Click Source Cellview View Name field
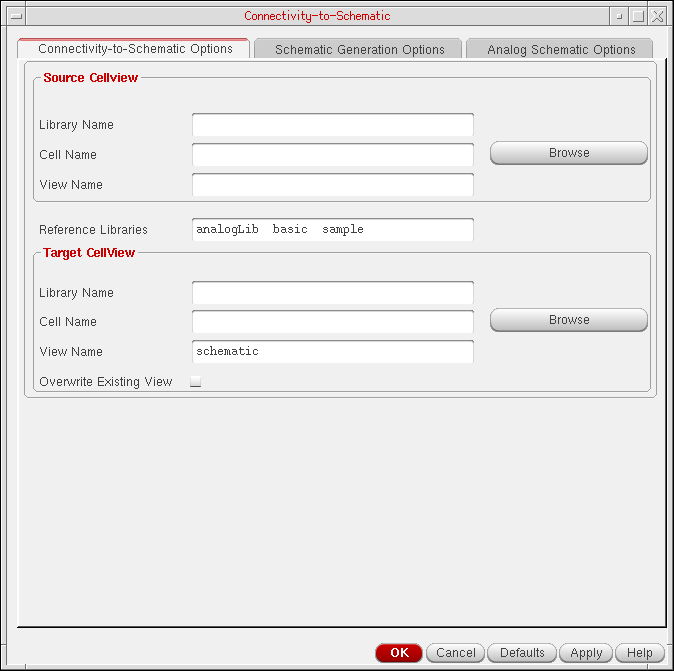Image resolution: width=674 pixels, height=671 pixels. (x=333, y=185)
